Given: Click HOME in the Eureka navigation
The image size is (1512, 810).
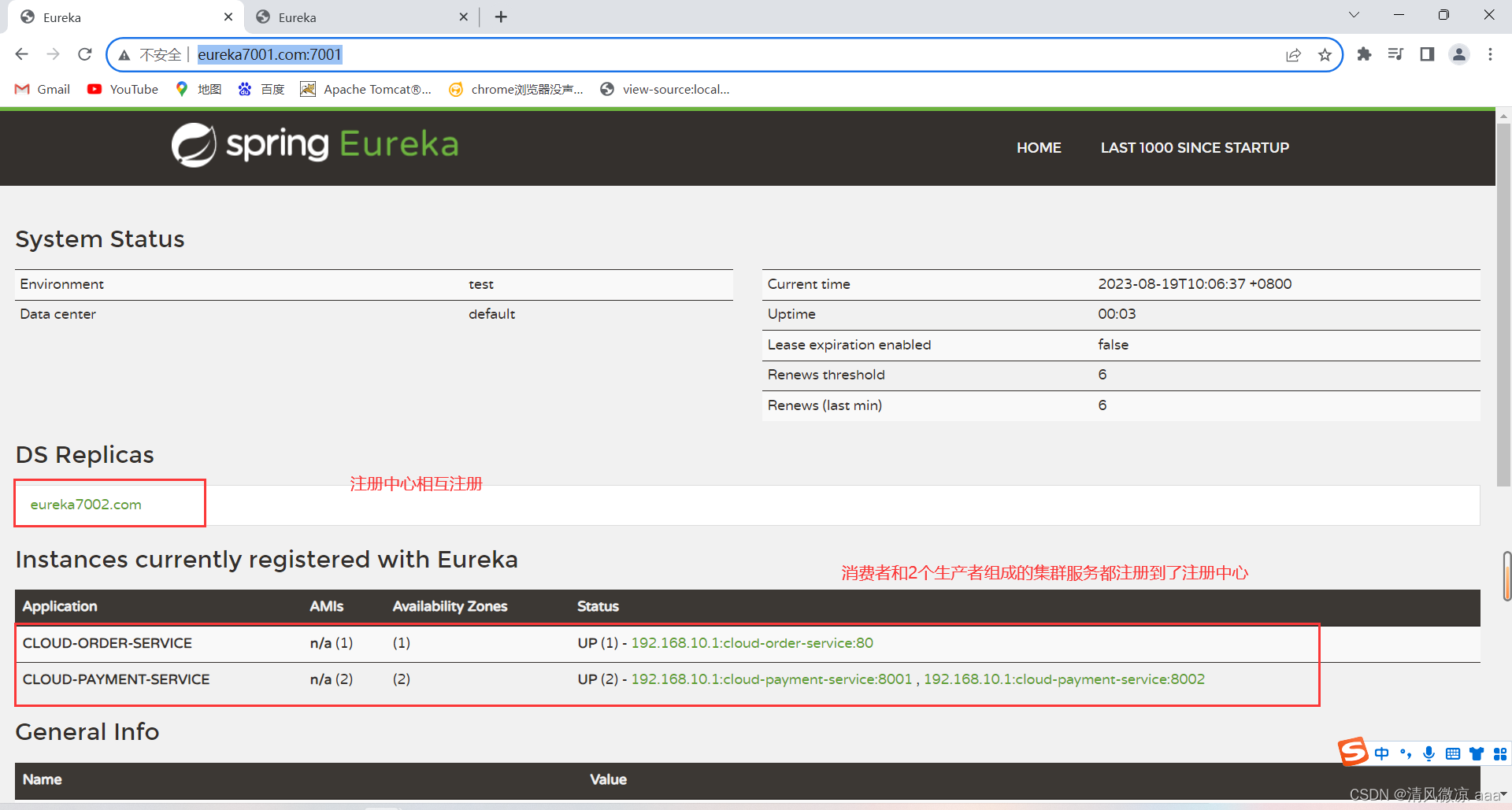Looking at the screenshot, I should click(1039, 148).
